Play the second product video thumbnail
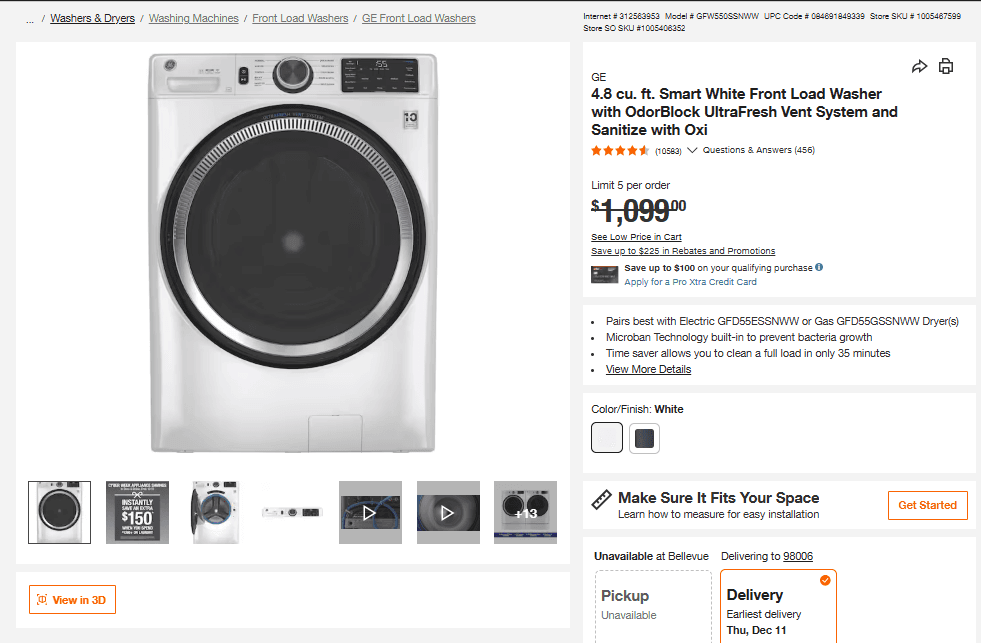Image resolution: width=981 pixels, height=643 pixels. [x=448, y=512]
